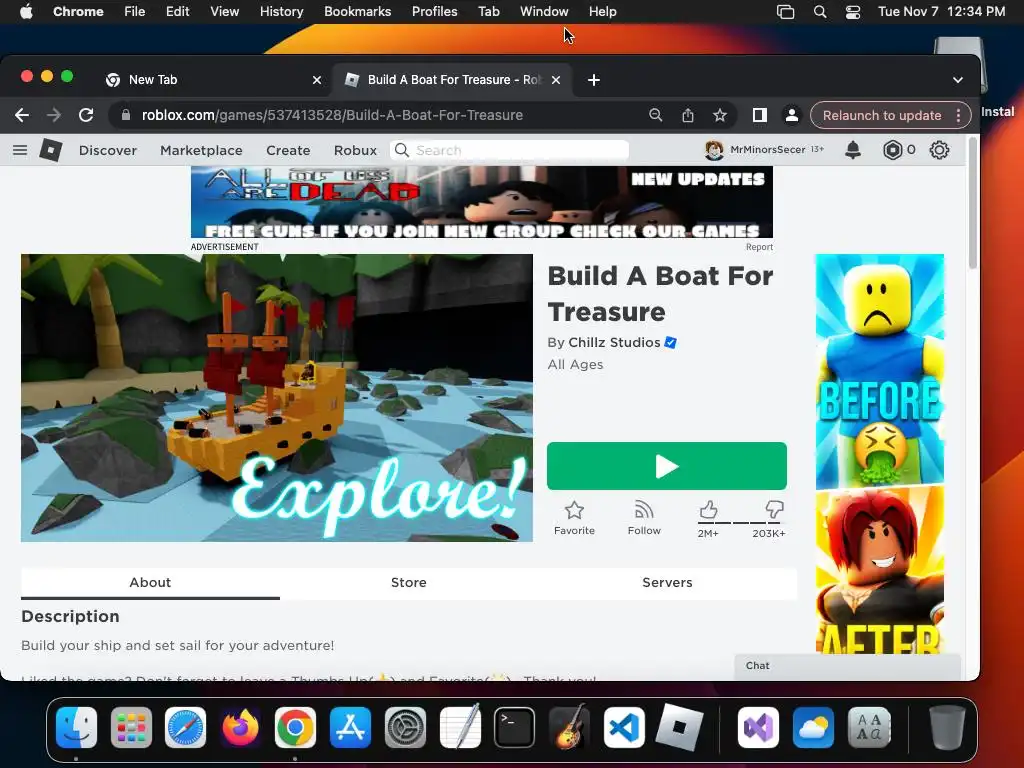Viewport: 1024px width, 768px height.
Task: Open Roblox Studio icon in the Dock
Action: click(x=679, y=727)
